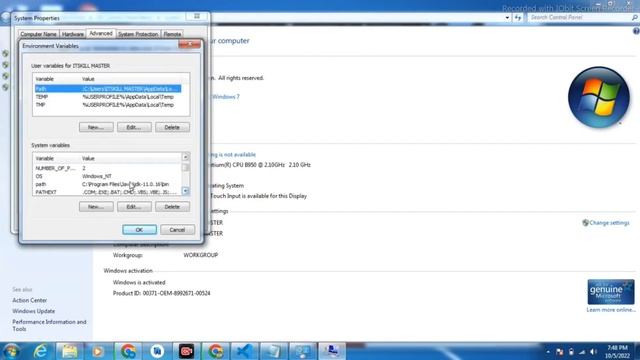Screen dimensions: 640x360
Task: Launch Internet Explorer from taskbar
Action: click(40, 351)
